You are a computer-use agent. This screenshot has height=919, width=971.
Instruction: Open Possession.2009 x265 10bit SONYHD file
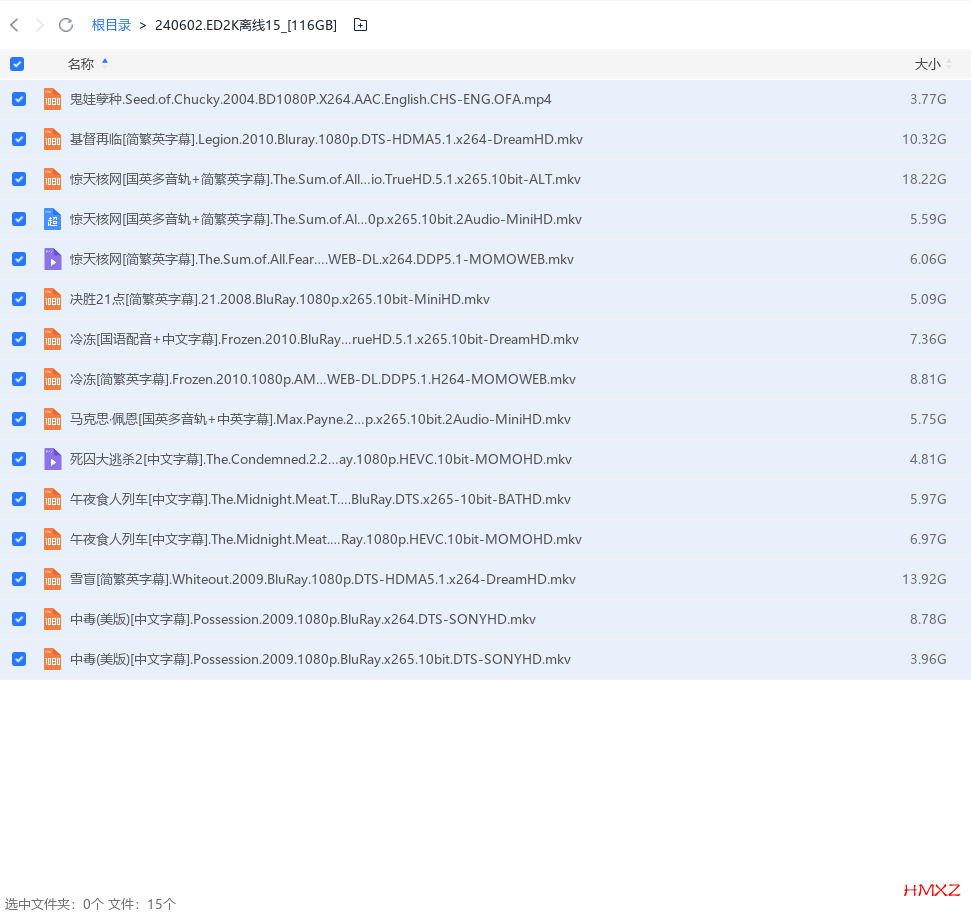[320, 659]
